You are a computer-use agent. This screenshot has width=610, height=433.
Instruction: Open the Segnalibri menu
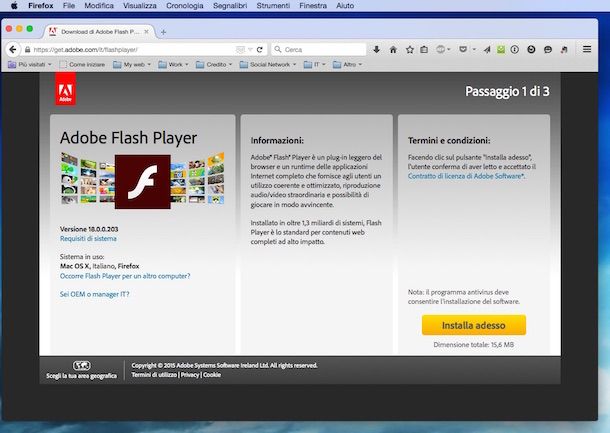[x=230, y=5]
